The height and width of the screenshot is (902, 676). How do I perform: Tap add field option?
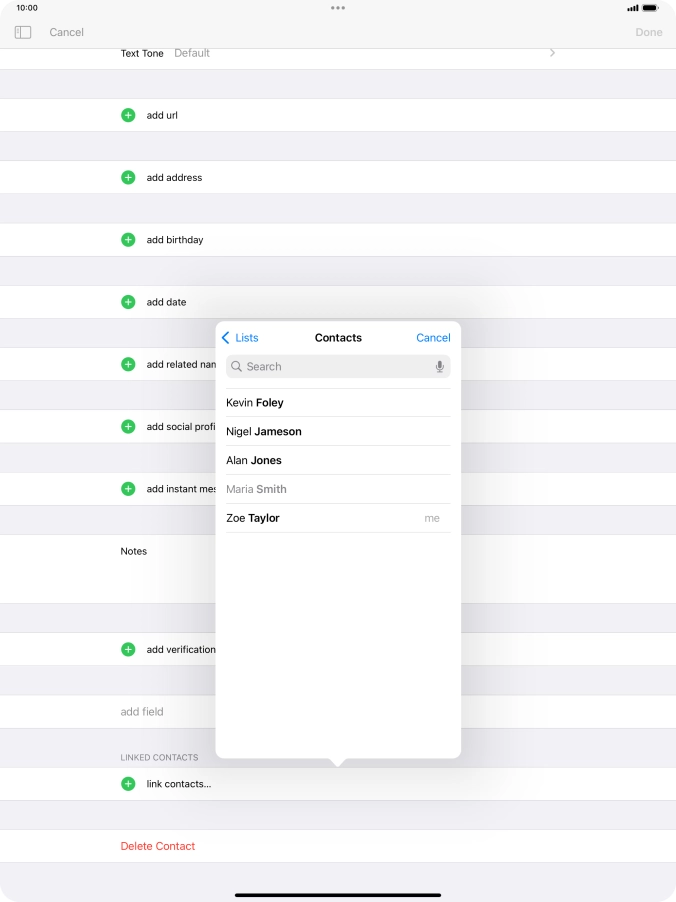click(142, 712)
